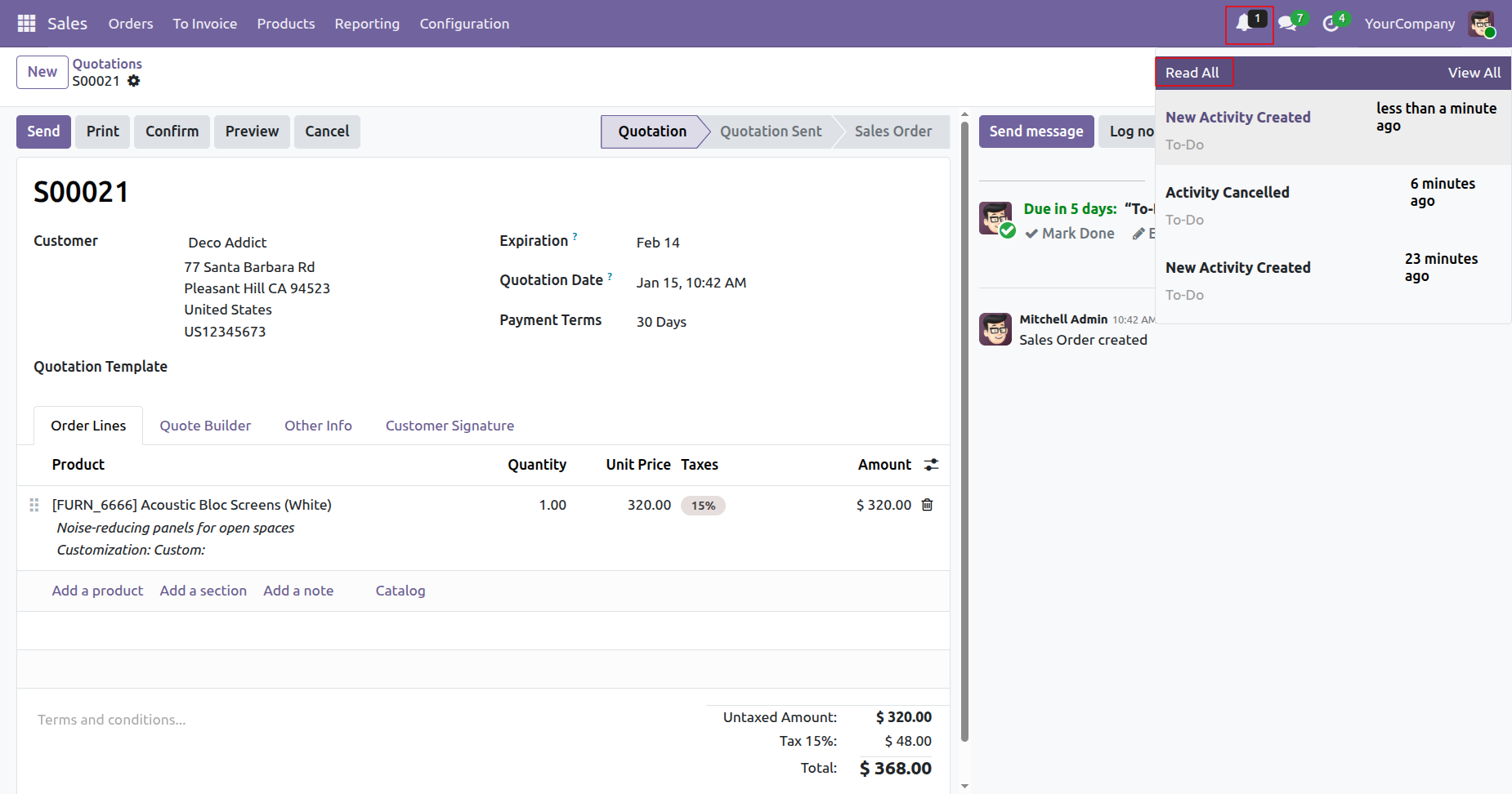Click the drag handle of the product line

pos(34,505)
